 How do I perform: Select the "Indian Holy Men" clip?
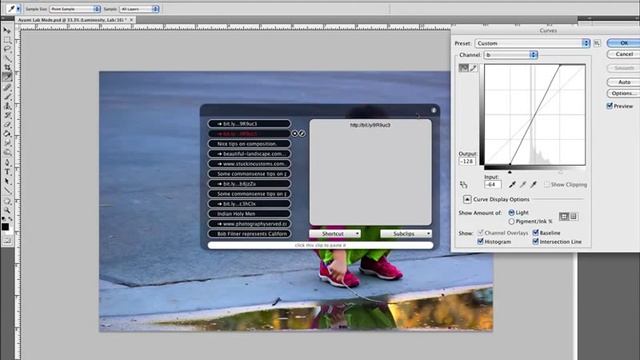[249, 213]
